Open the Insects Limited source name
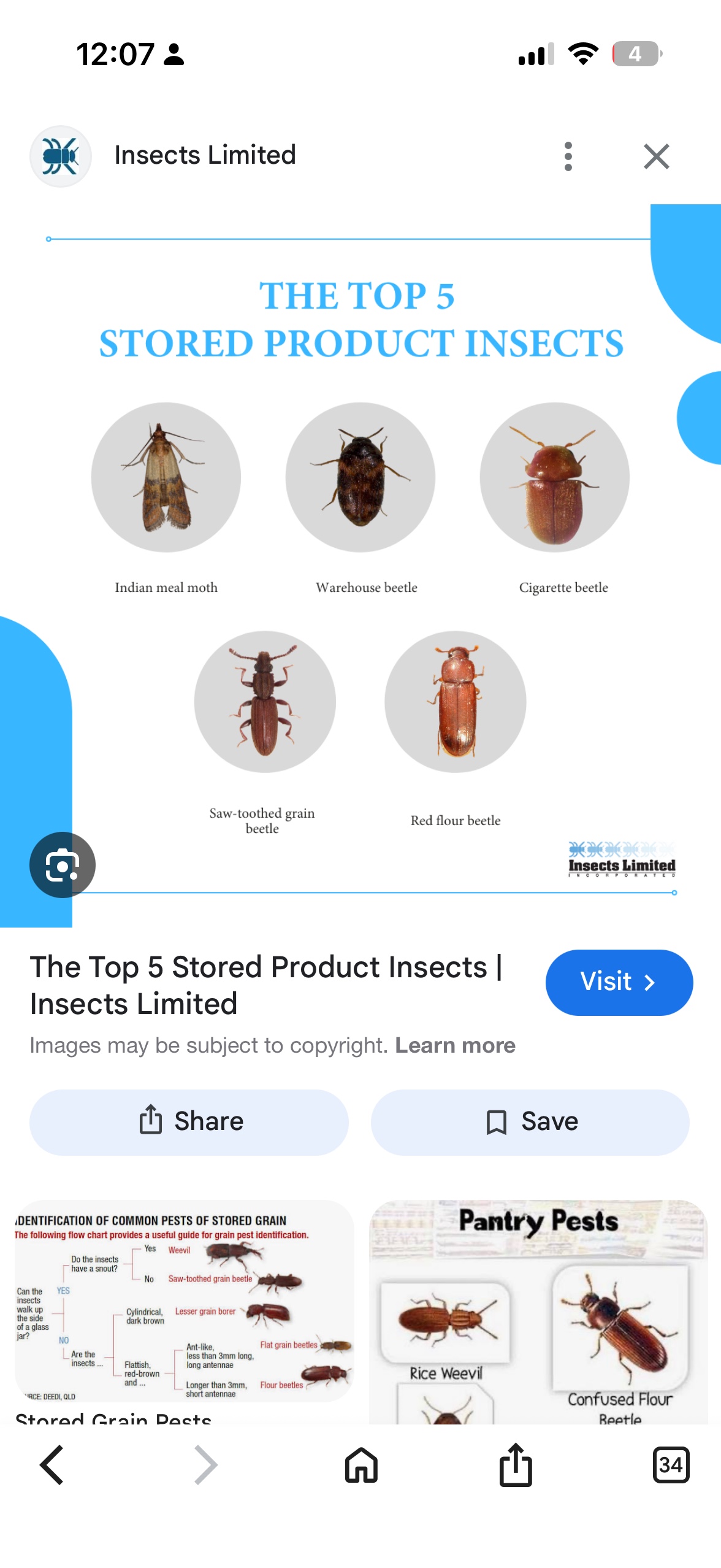Screen dimensions: 721x1568 pos(205,155)
